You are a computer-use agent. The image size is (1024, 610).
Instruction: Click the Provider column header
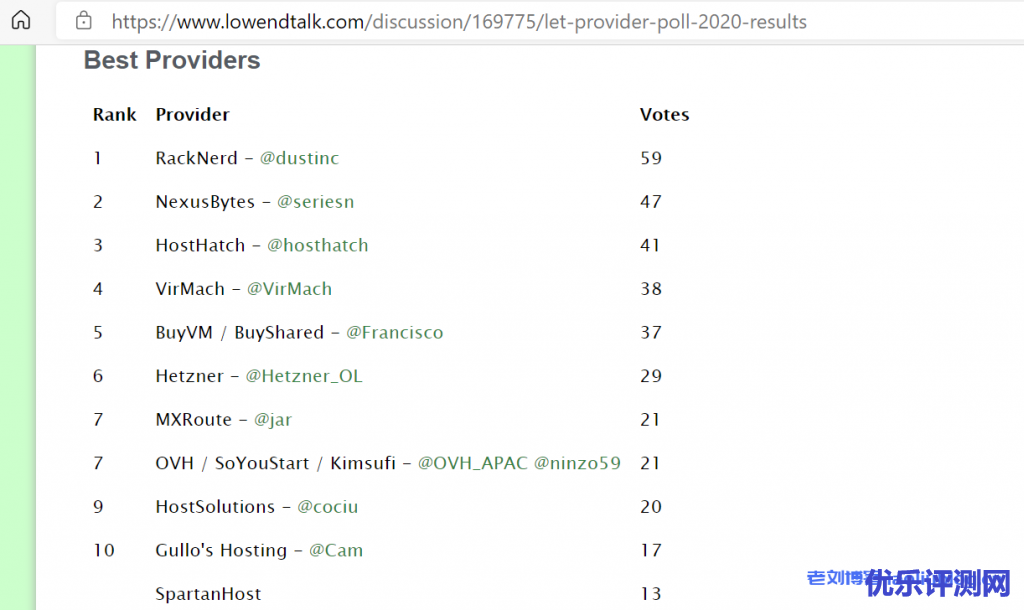point(193,115)
